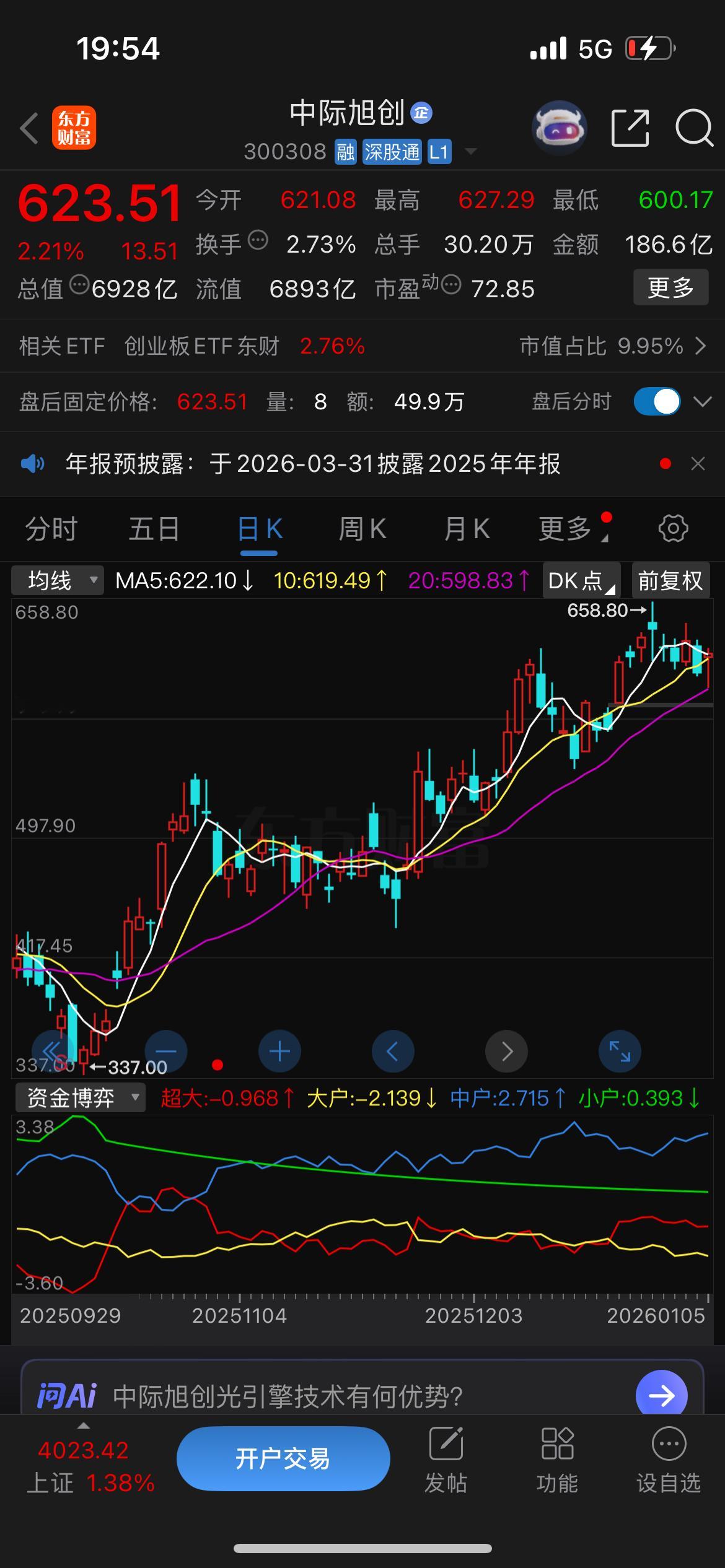
Task: Zoom in chart with plus button
Action: [x=279, y=1051]
